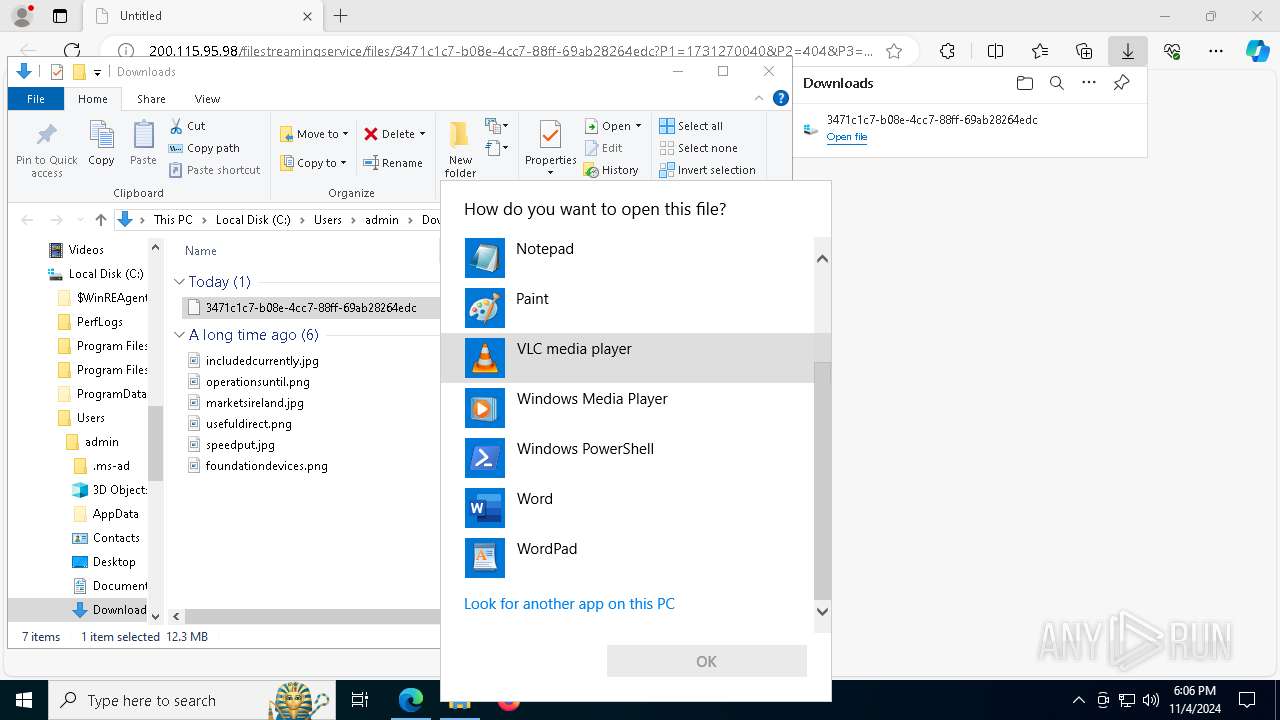This screenshot has height=720, width=1280.
Task: Select WordPad in the app list
Action: 627,558
